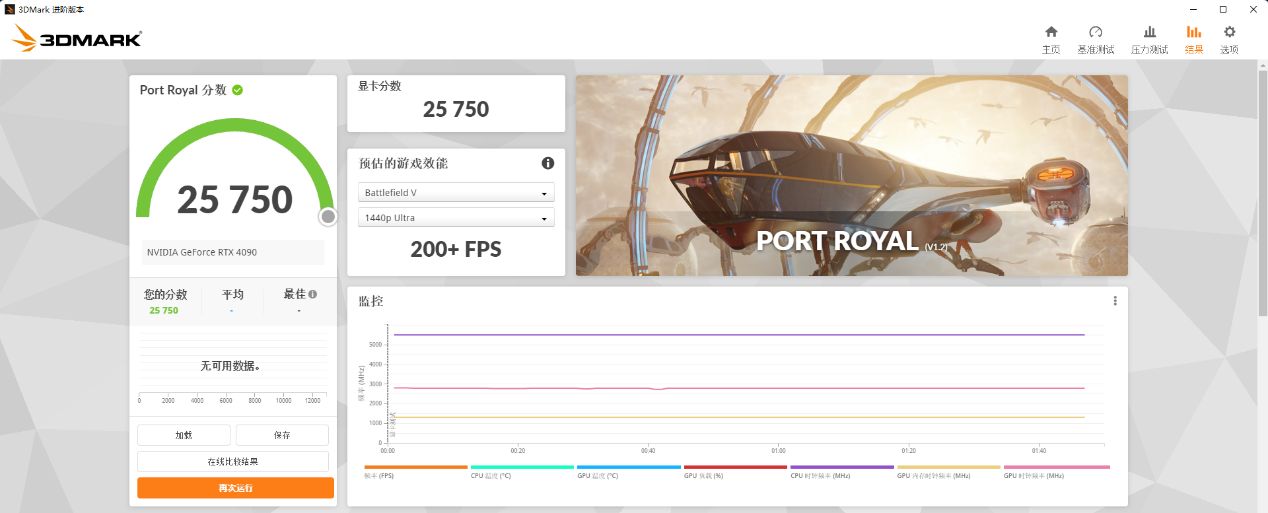The image size is (1268, 513).
Task: Click the info icon next to 最佳
Action: pyautogui.click(x=313, y=294)
